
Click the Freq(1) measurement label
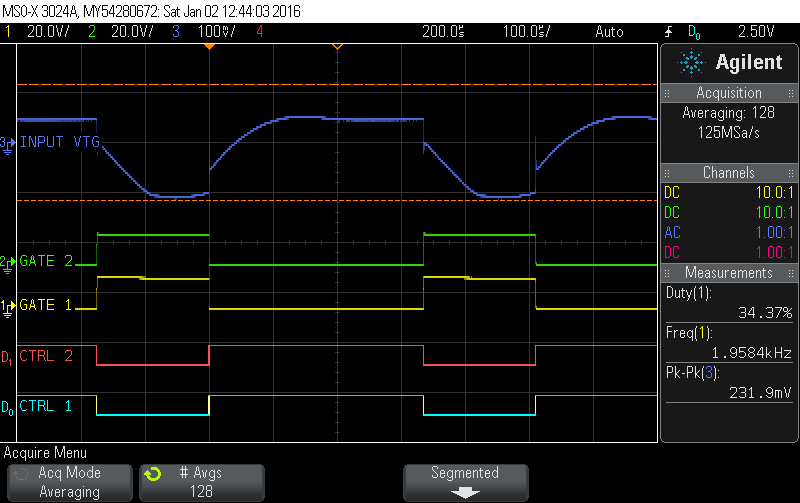point(689,333)
